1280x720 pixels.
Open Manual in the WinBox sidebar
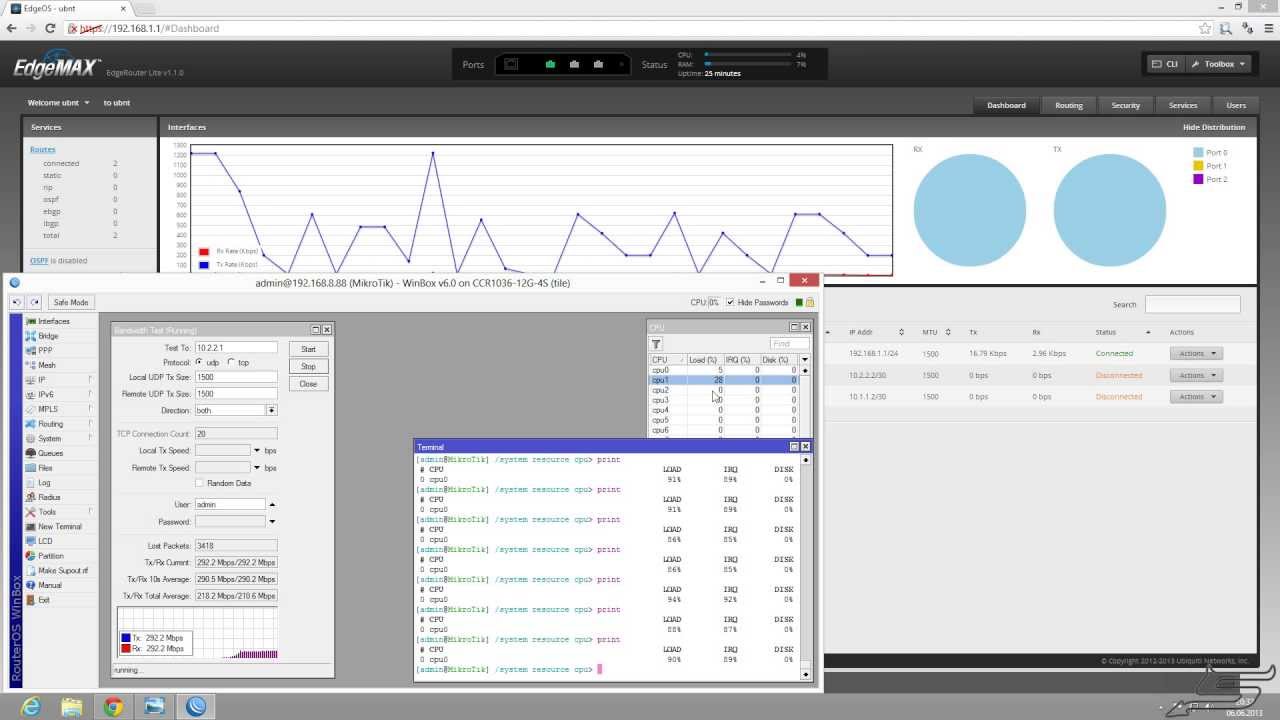tap(49, 585)
